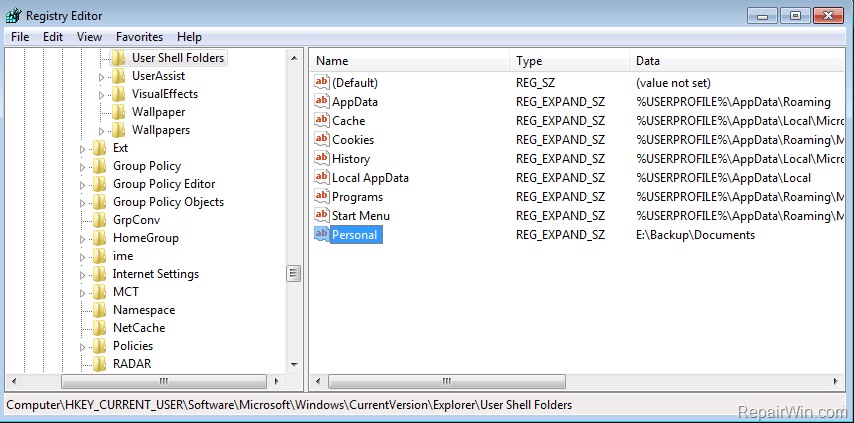Viewport: 854px width, 423px height.
Task: Select the (Default) registry value
Action: [354, 82]
